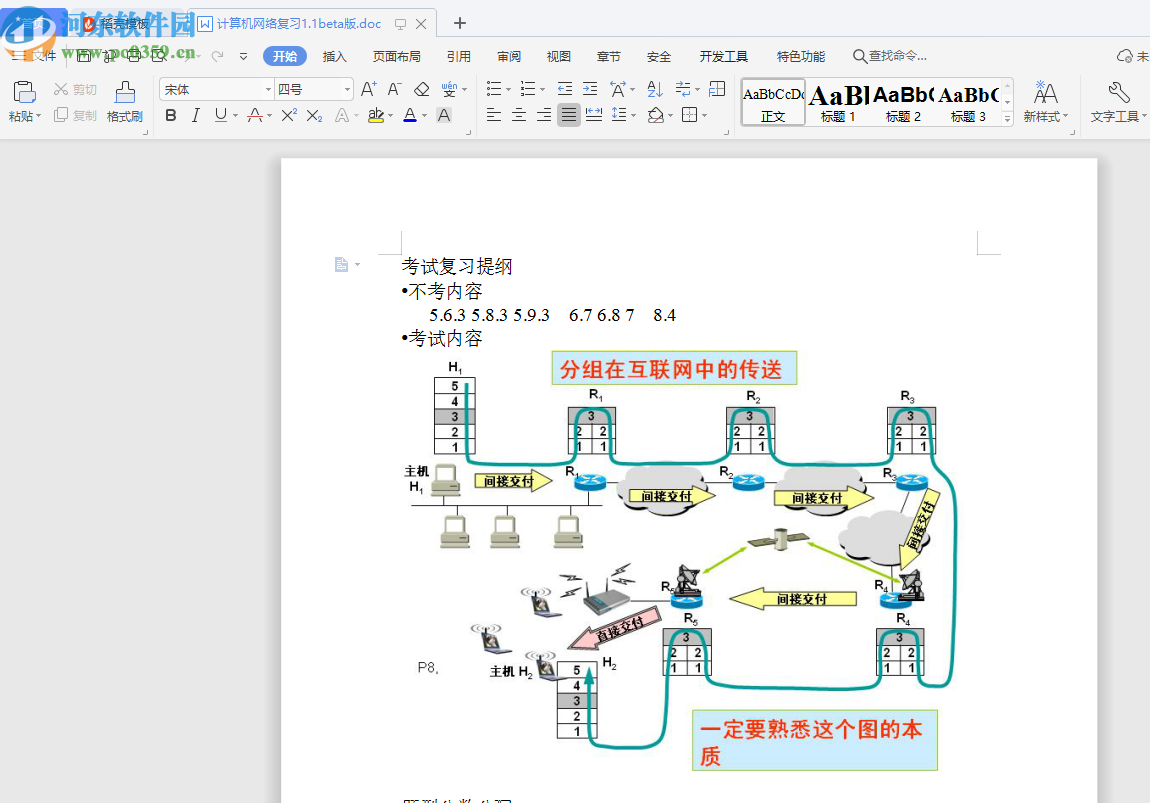The image size is (1150, 803).
Task: Toggle Bold formatting
Action: [x=171, y=115]
